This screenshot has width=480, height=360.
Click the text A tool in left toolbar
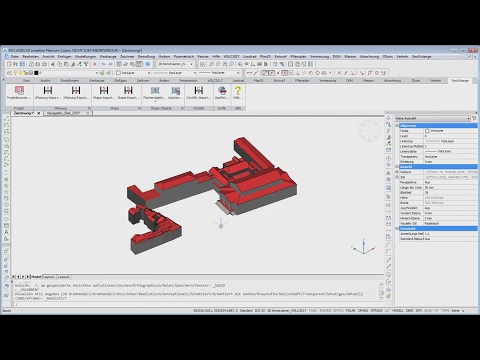point(6,232)
